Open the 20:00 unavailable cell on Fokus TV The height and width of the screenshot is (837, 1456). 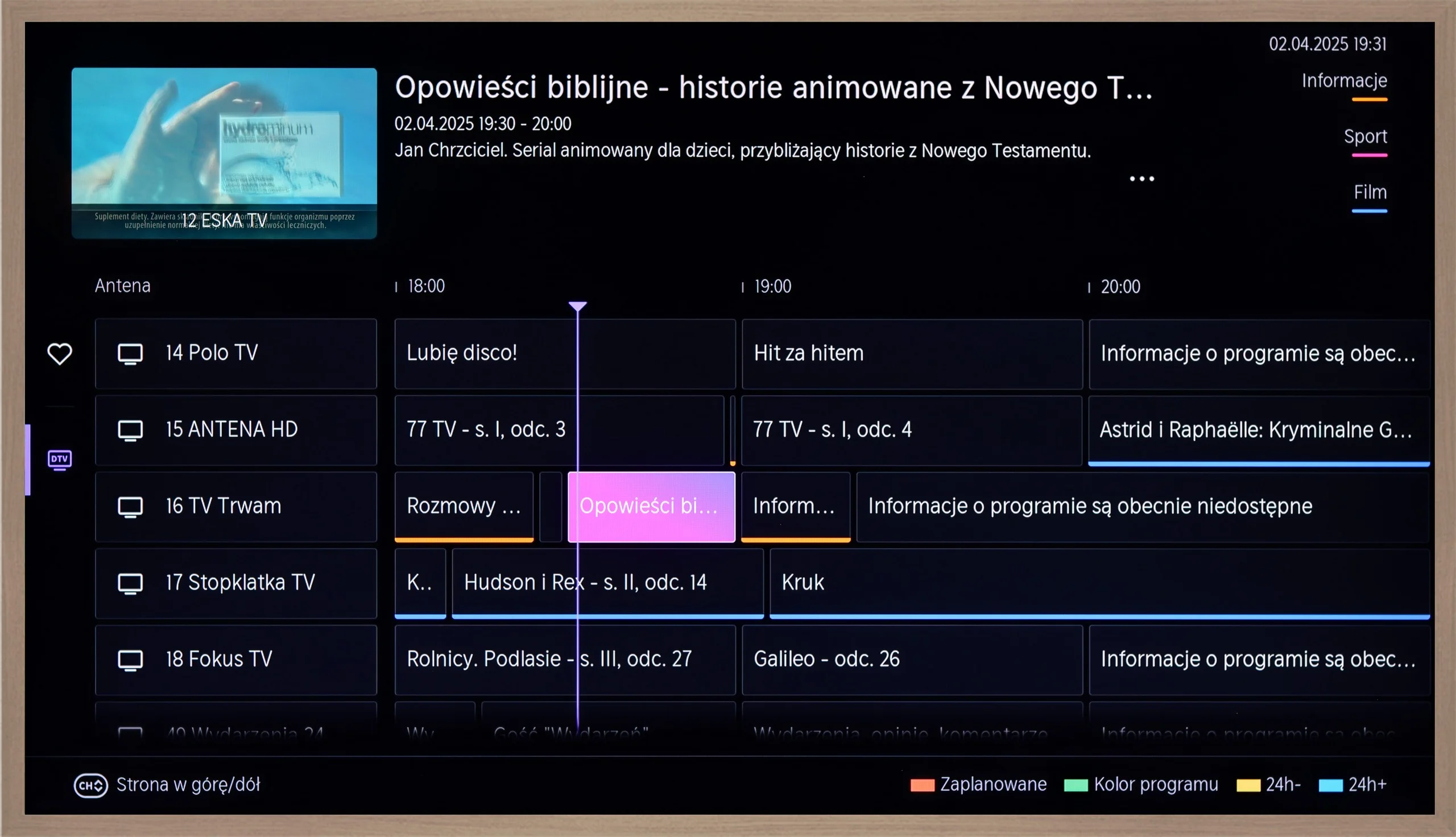coord(1259,660)
